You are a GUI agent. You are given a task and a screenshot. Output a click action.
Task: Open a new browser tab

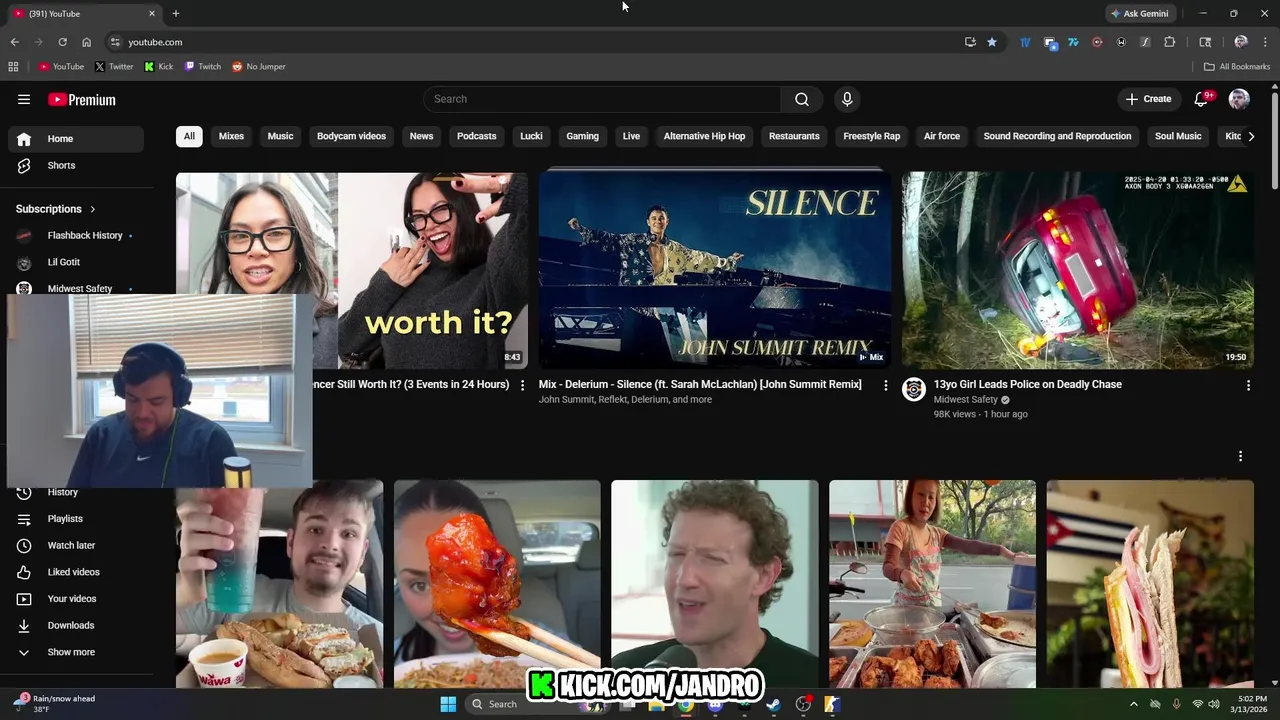pyautogui.click(x=176, y=13)
